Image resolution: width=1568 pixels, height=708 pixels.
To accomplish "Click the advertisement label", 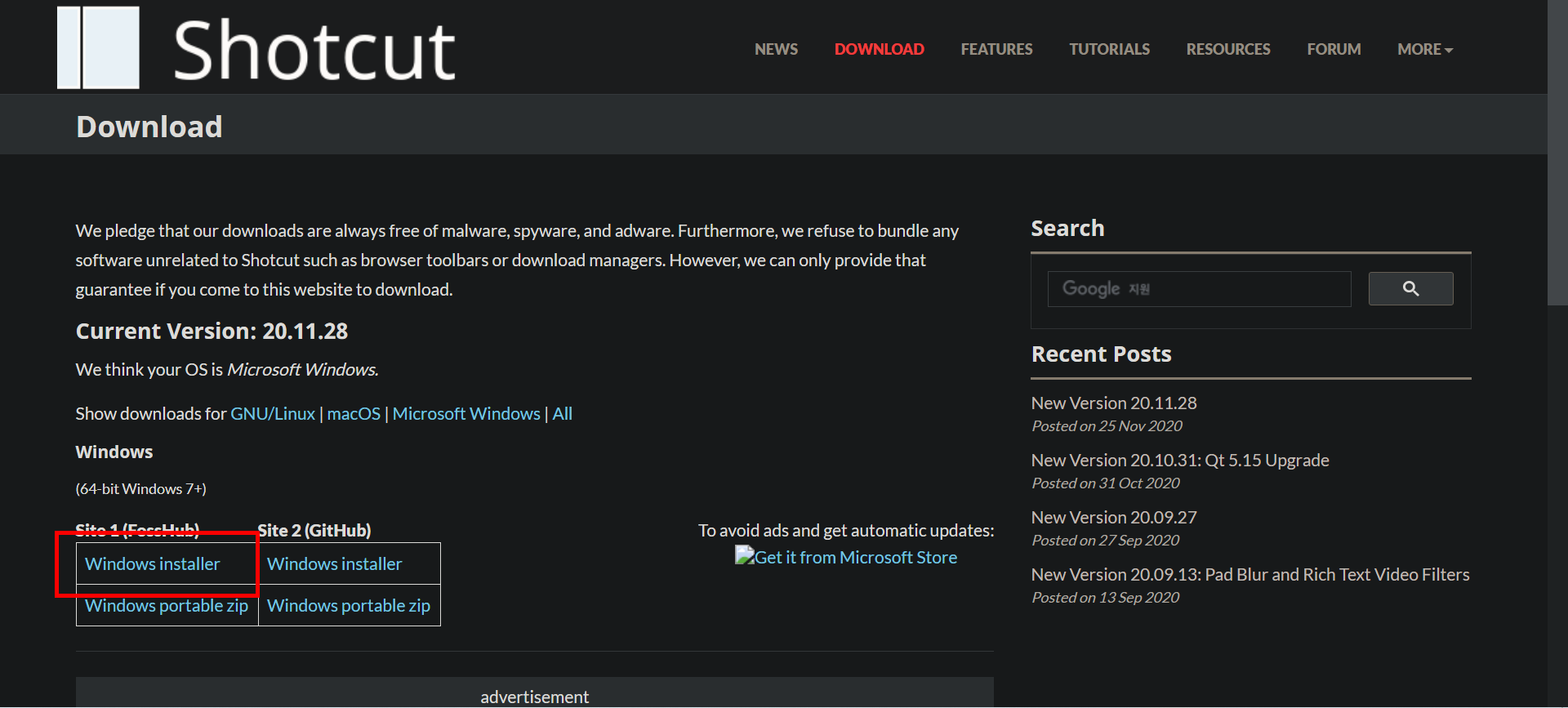I will (534, 697).
